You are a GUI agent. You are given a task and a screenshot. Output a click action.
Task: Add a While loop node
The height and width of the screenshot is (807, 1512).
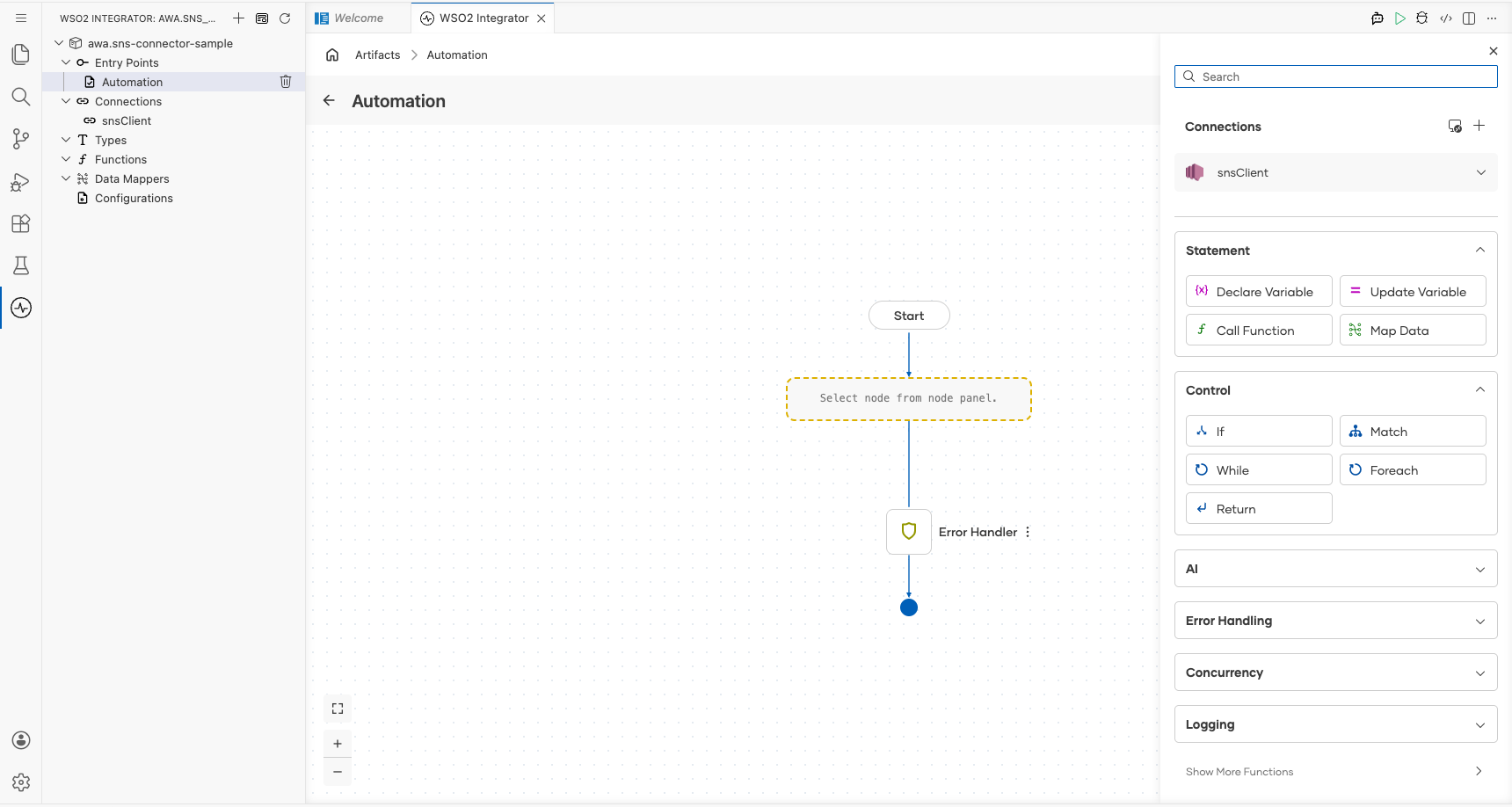1259,470
